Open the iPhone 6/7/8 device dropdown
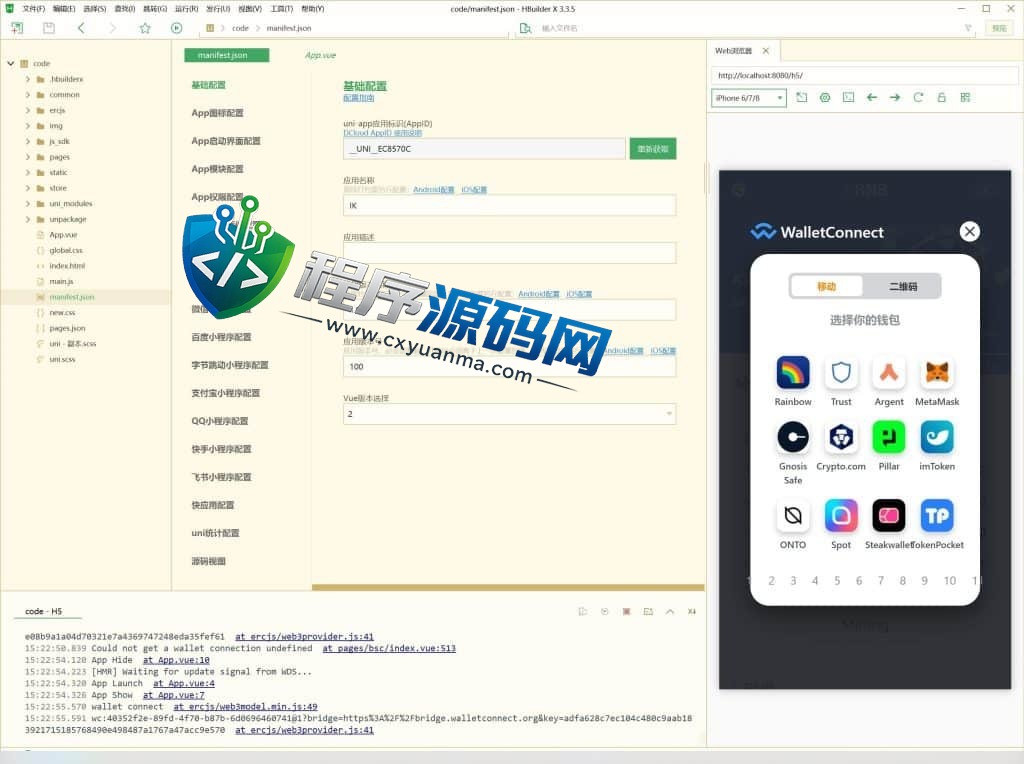 coord(748,98)
